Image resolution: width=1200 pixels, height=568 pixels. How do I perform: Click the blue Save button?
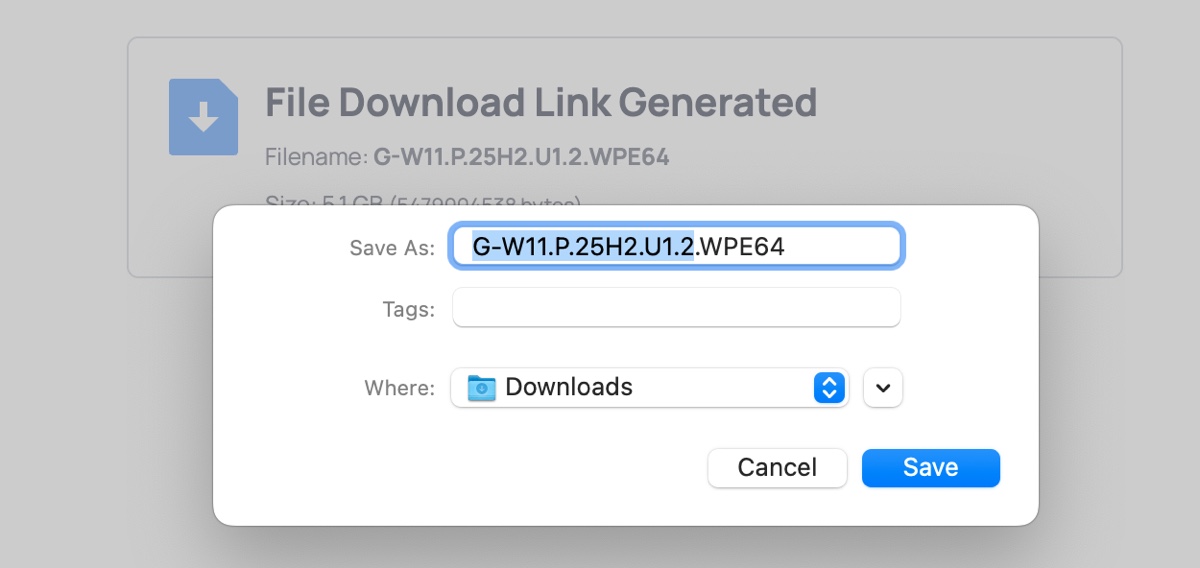pyautogui.click(x=930, y=468)
